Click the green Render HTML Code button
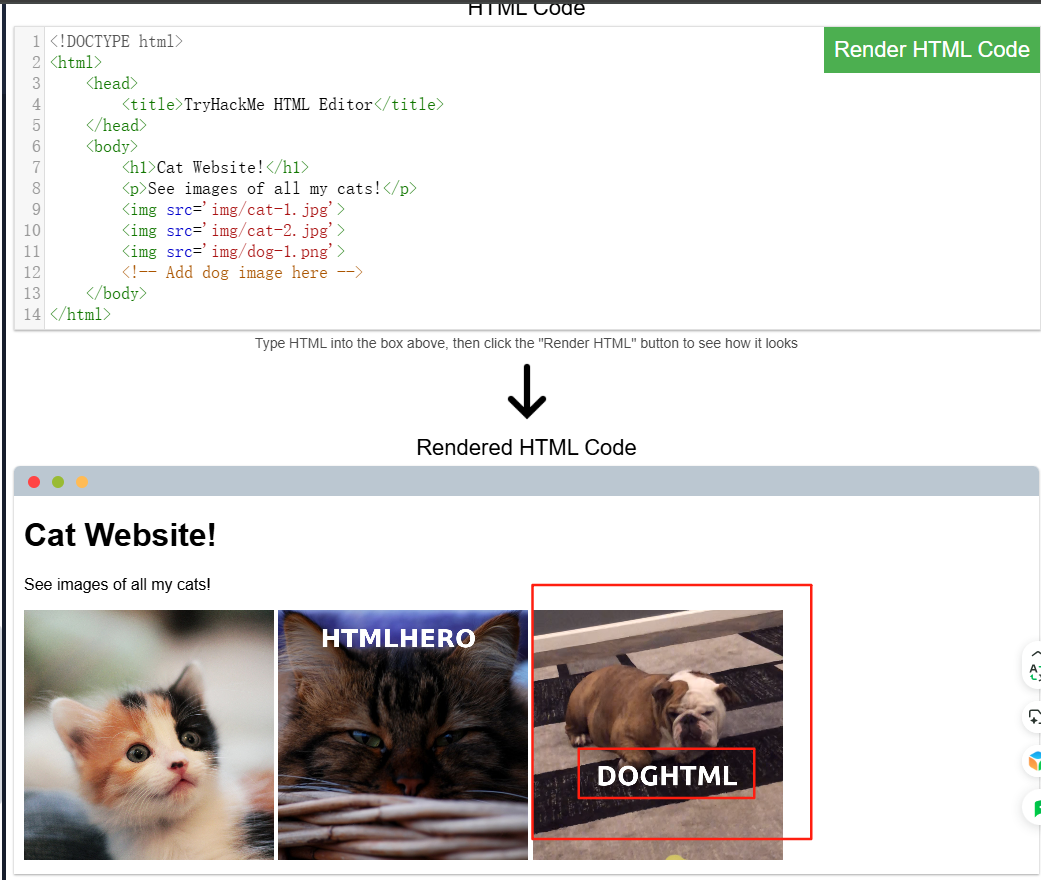 tap(931, 50)
